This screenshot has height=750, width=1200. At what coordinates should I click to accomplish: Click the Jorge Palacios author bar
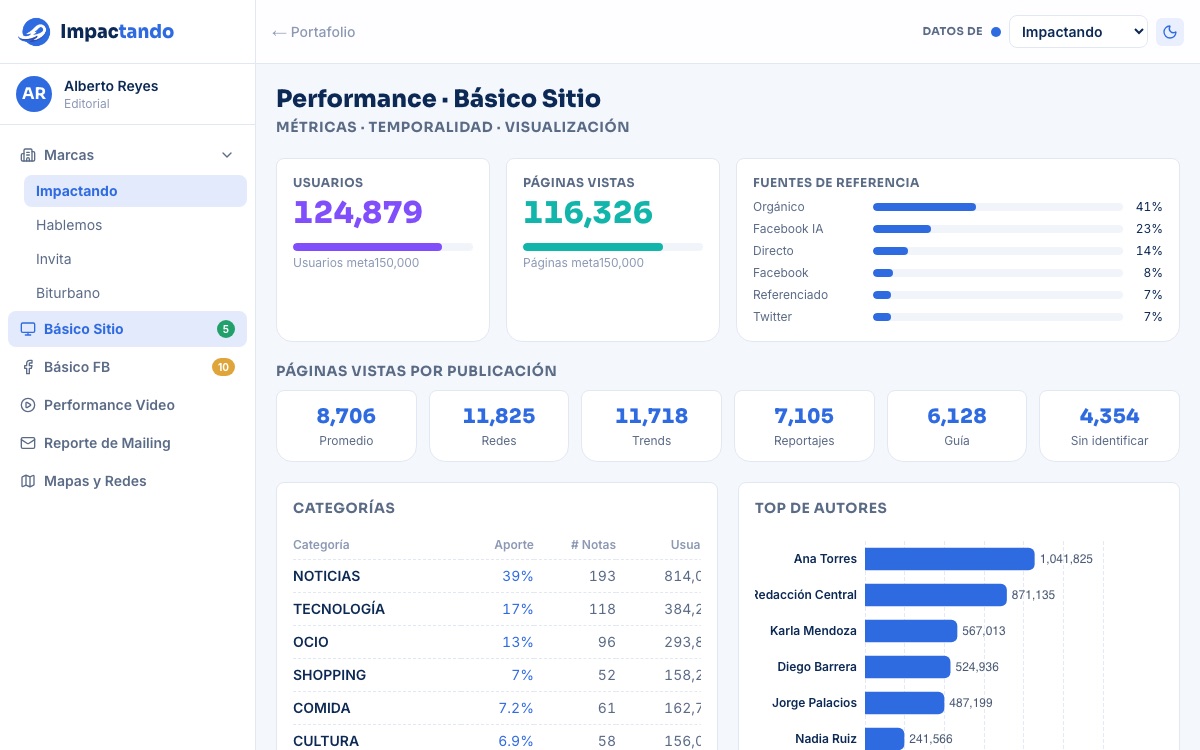click(x=905, y=703)
